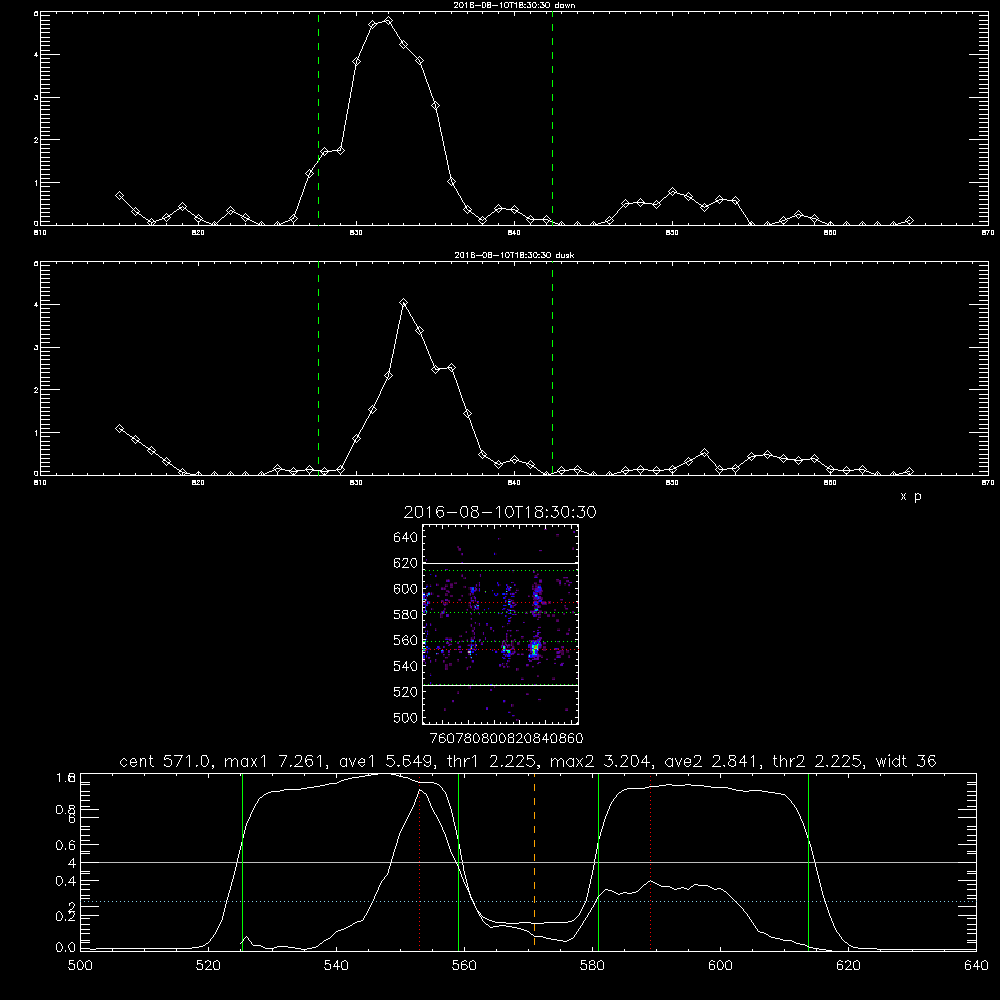Select the highest peak marker in dawn plot

point(388,20)
